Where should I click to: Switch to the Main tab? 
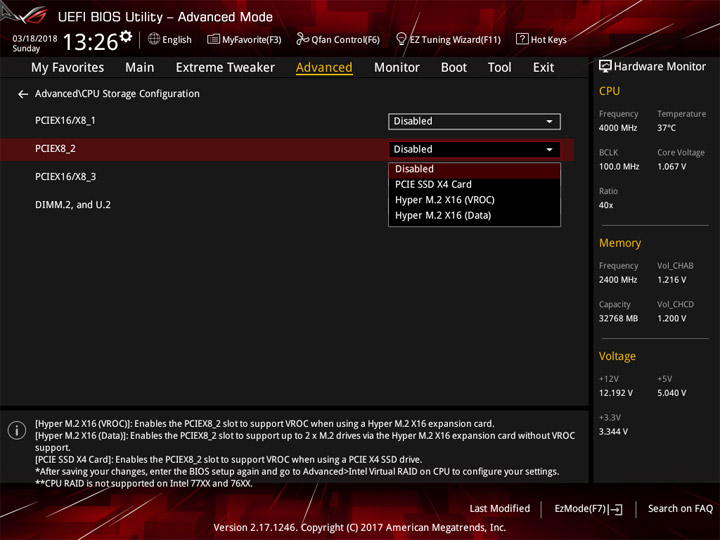click(140, 68)
